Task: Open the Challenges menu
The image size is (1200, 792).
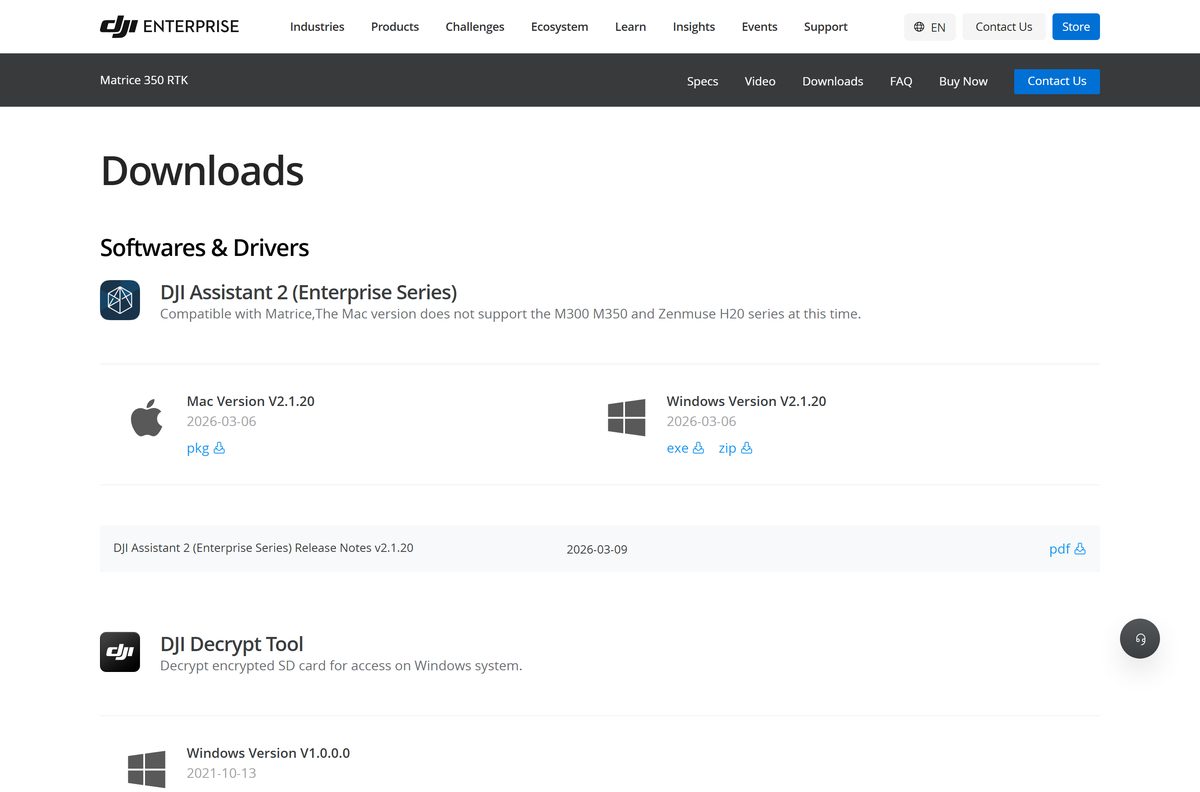Action: pos(475,27)
